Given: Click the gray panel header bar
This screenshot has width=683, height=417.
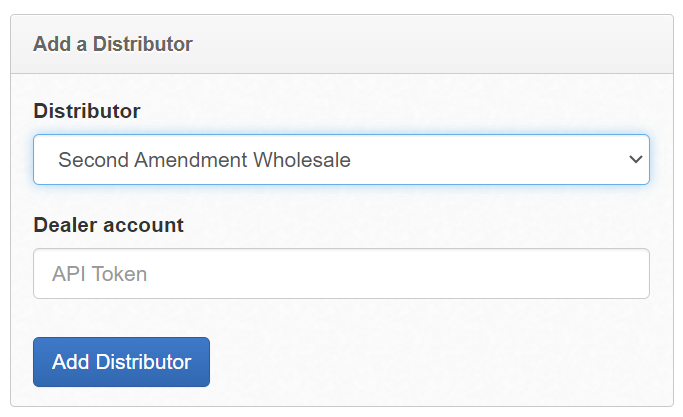Looking at the screenshot, I should 342,44.
